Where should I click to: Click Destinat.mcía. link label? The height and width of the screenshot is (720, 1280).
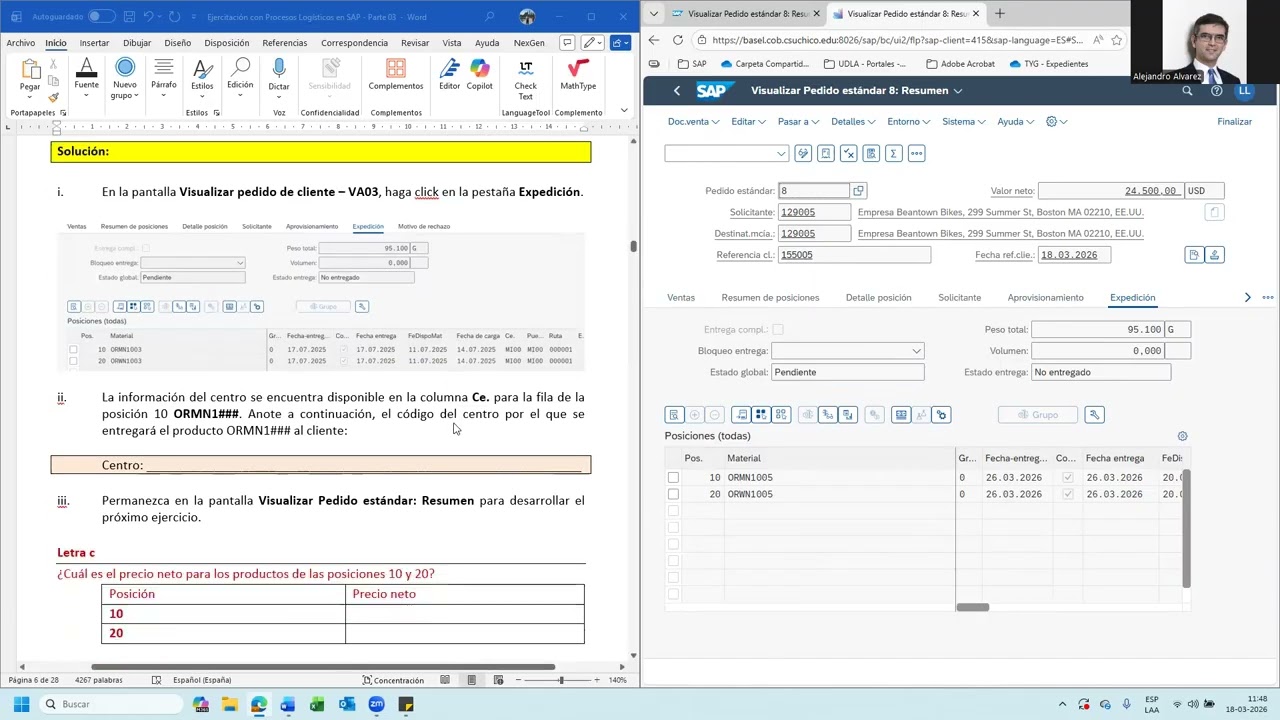(x=744, y=233)
